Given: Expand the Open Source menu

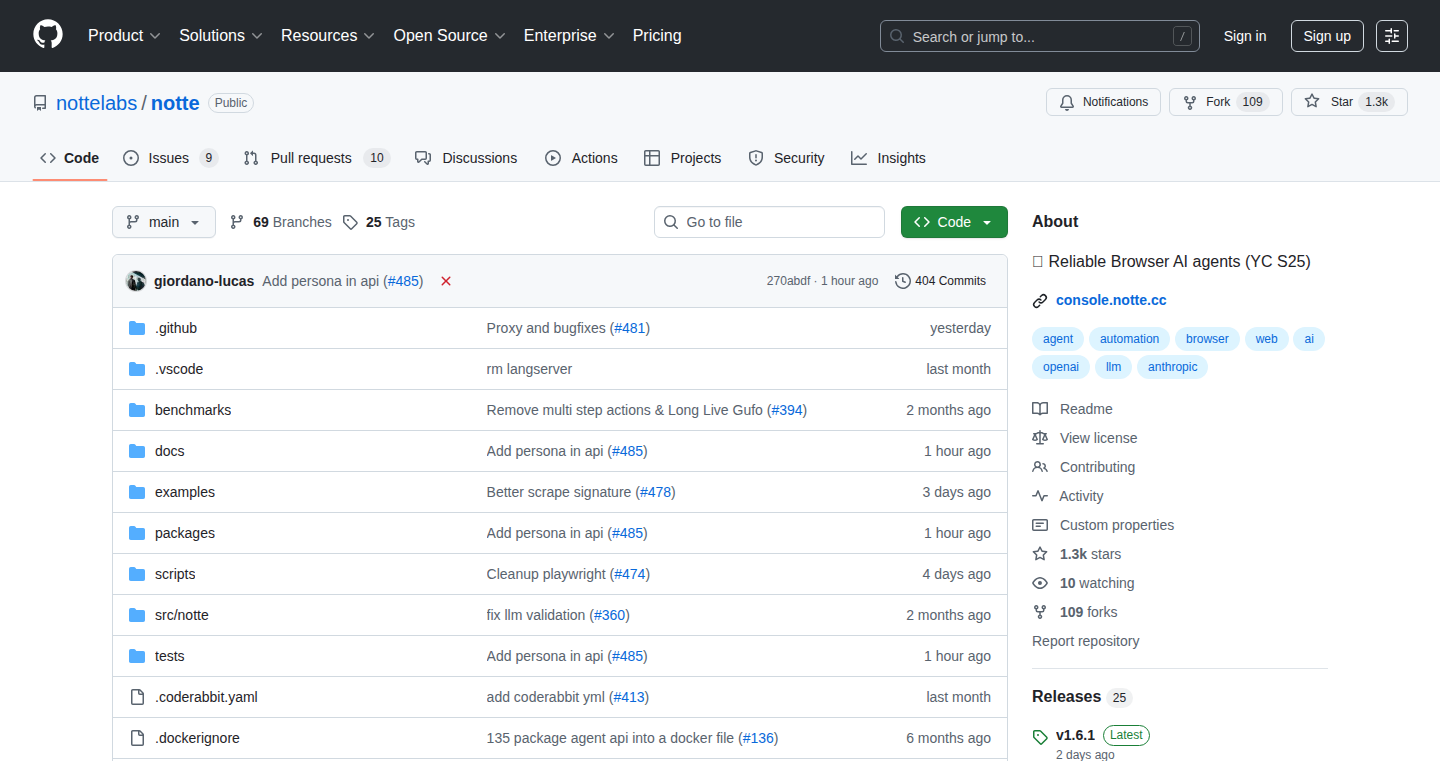Looking at the screenshot, I should (450, 36).
